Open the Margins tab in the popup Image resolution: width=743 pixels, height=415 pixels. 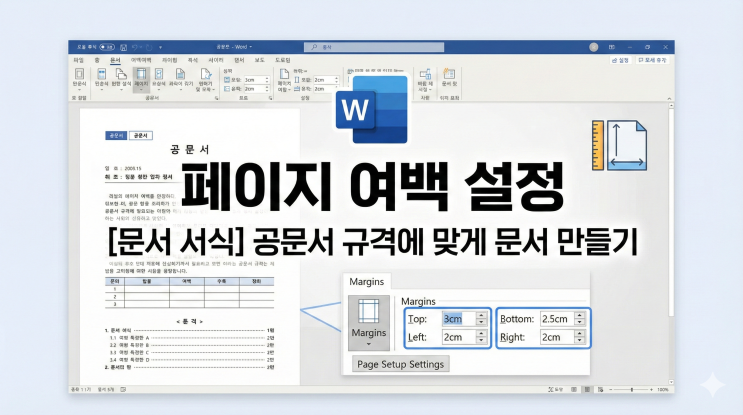(x=366, y=281)
